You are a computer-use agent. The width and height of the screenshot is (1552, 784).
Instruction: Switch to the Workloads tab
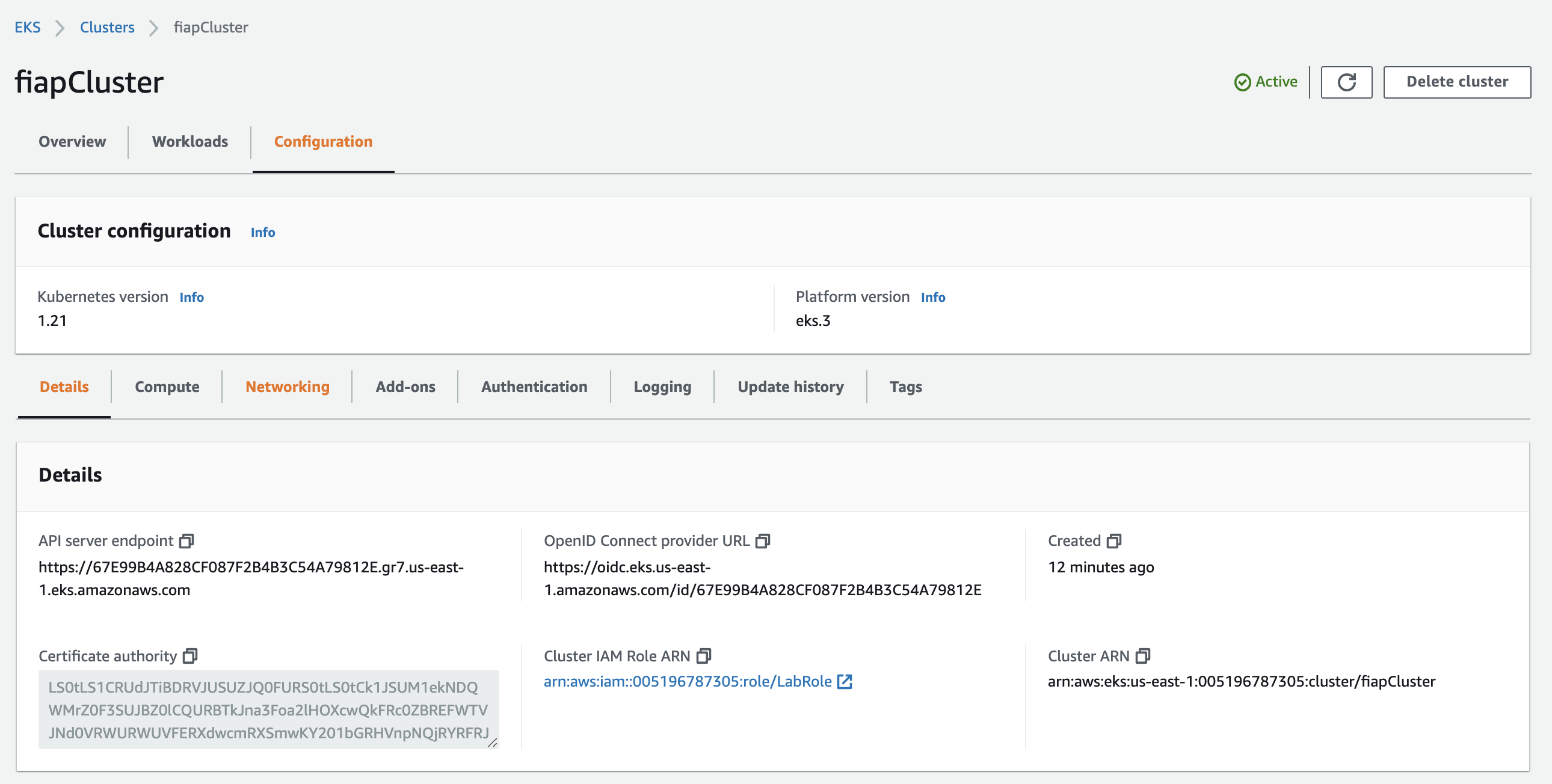click(189, 141)
